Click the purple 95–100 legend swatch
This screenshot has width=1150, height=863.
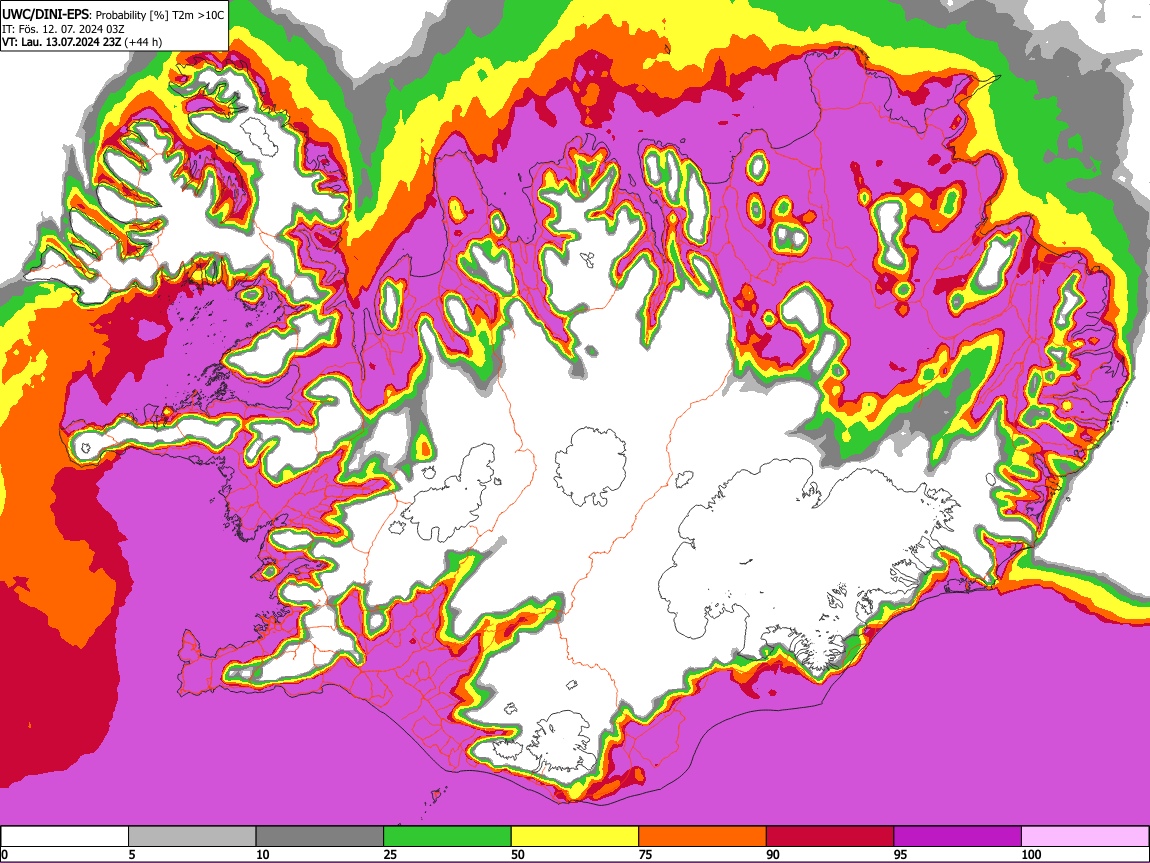(x=958, y=837)
